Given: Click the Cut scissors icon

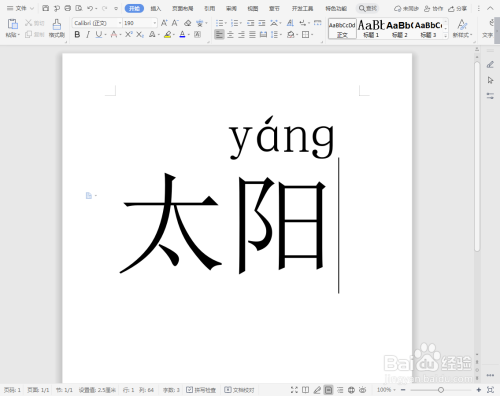Looking at the screenshot, I should click(29, 23).
